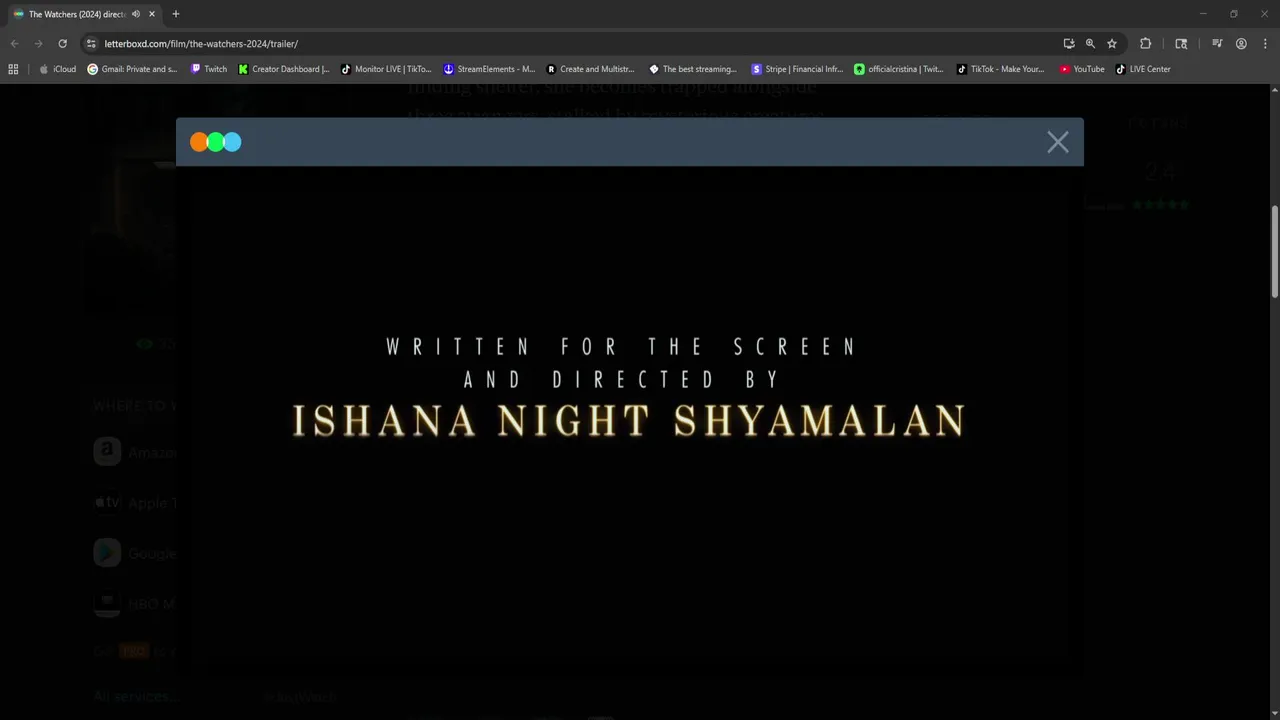Click the trailer video showing Ishana Night Shyamalan credit
Viewport: 1280px width, 720px height.
[630, 420]
